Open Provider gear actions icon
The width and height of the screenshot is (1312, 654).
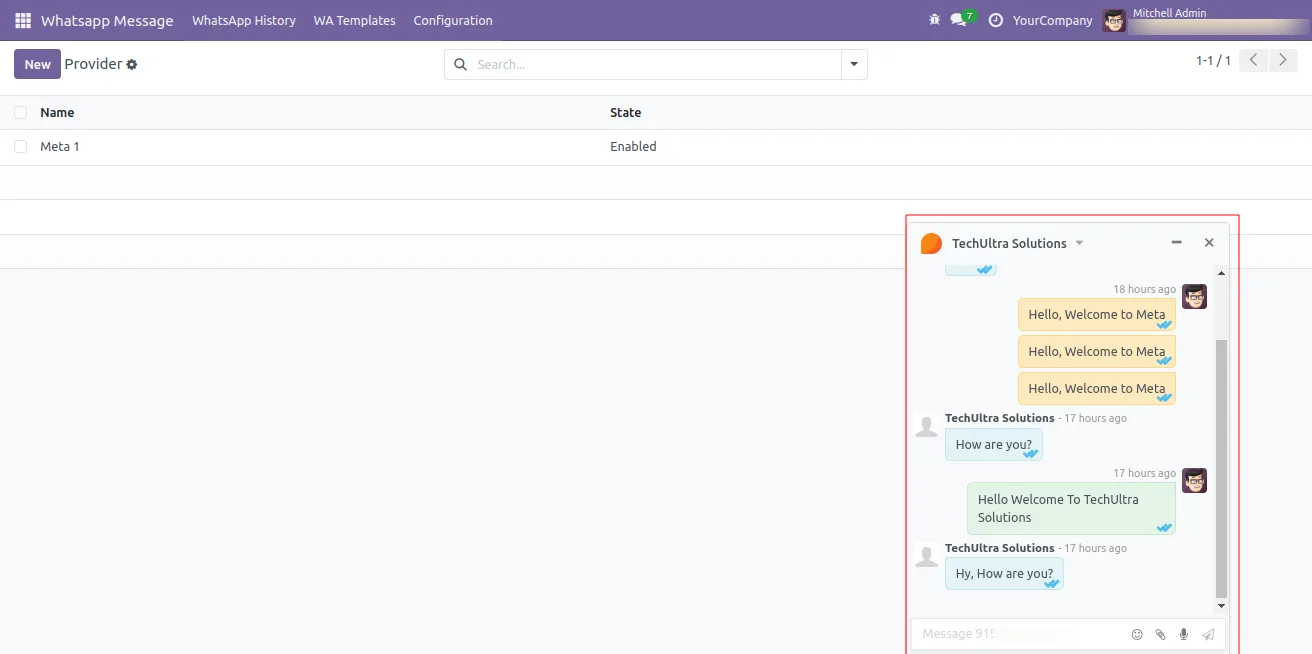[132, 65]
